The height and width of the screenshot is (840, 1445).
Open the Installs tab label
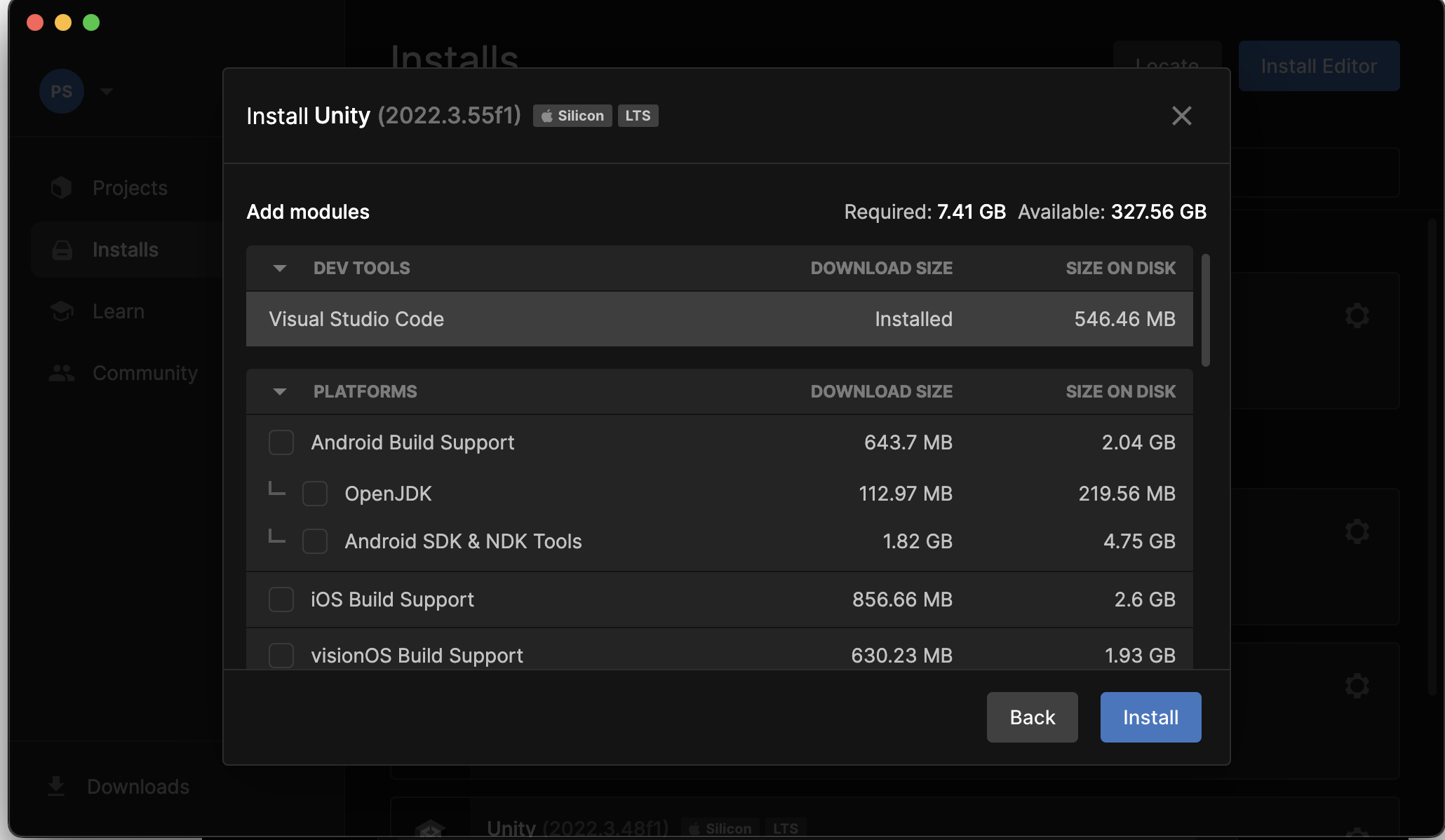pyautogui.click(x=126, y=250)
